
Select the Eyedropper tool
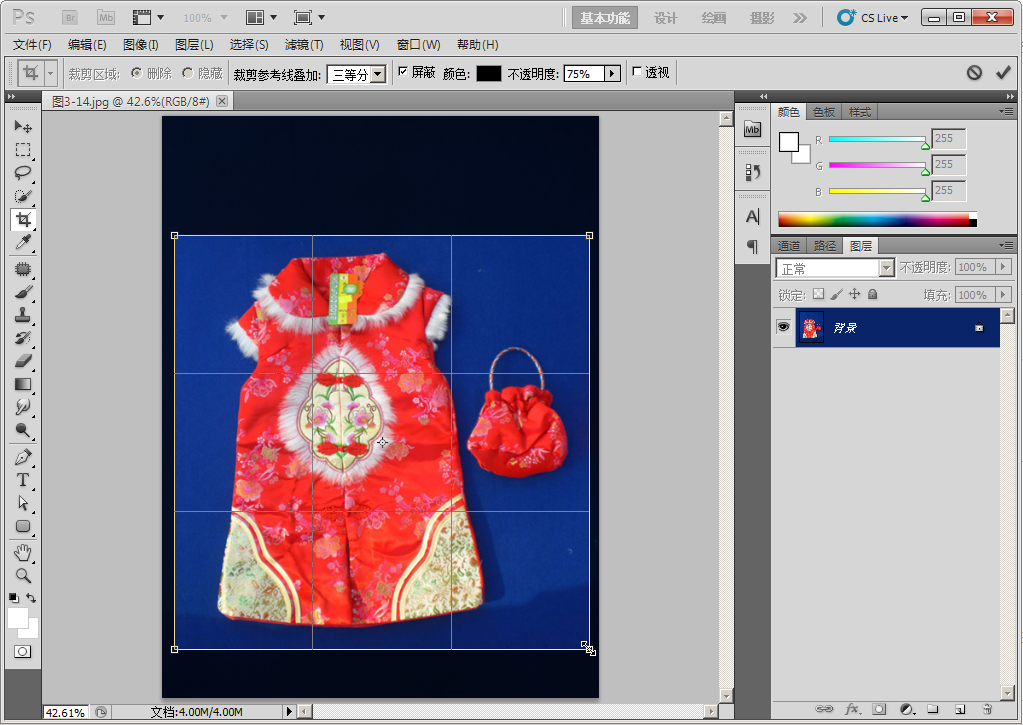coord(23,243)
